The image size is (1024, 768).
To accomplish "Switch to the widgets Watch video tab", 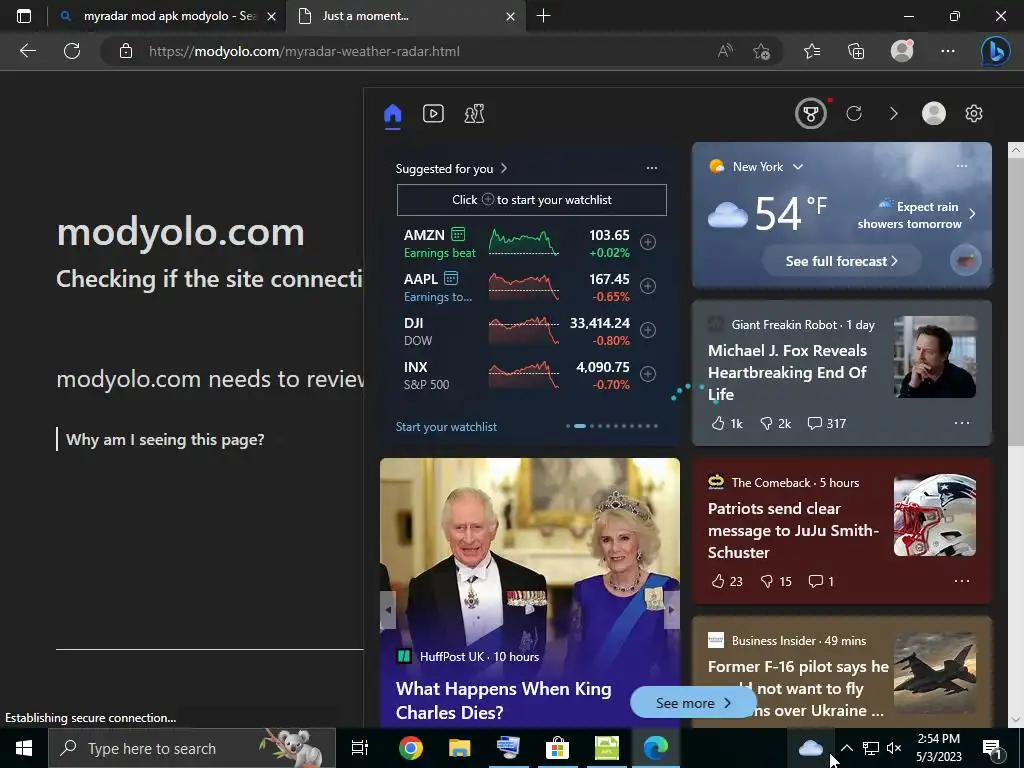I will 433,114.
